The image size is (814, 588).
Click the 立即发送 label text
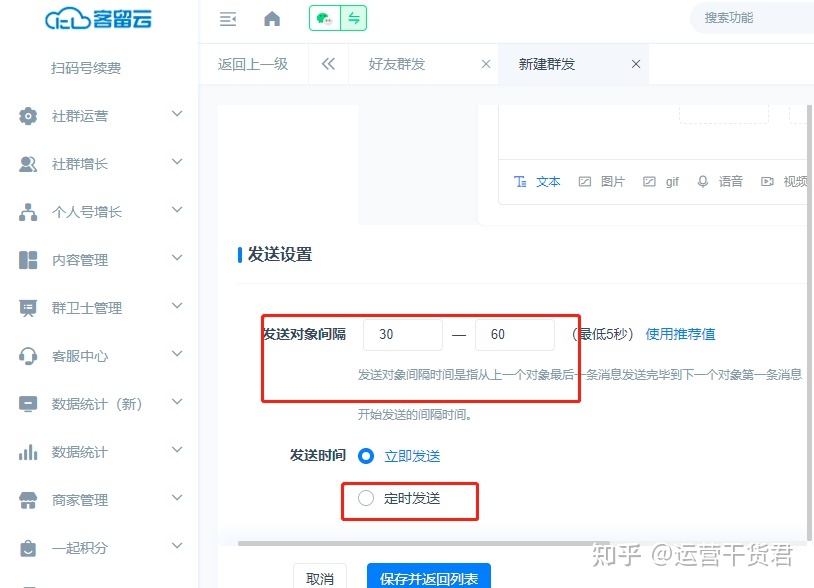(x=412, y=456)
